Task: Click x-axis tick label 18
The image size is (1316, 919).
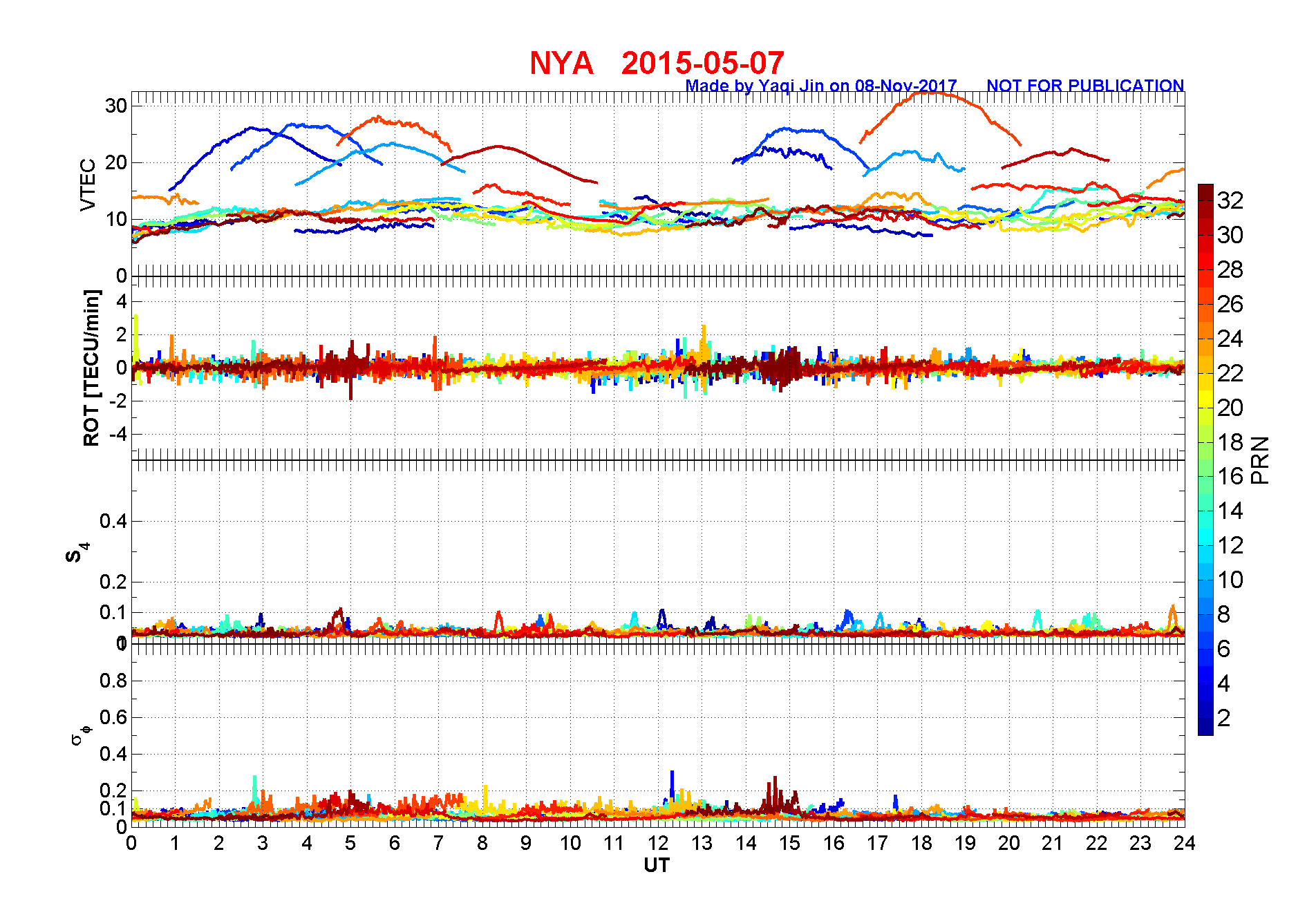Action: tap(921, 843)
